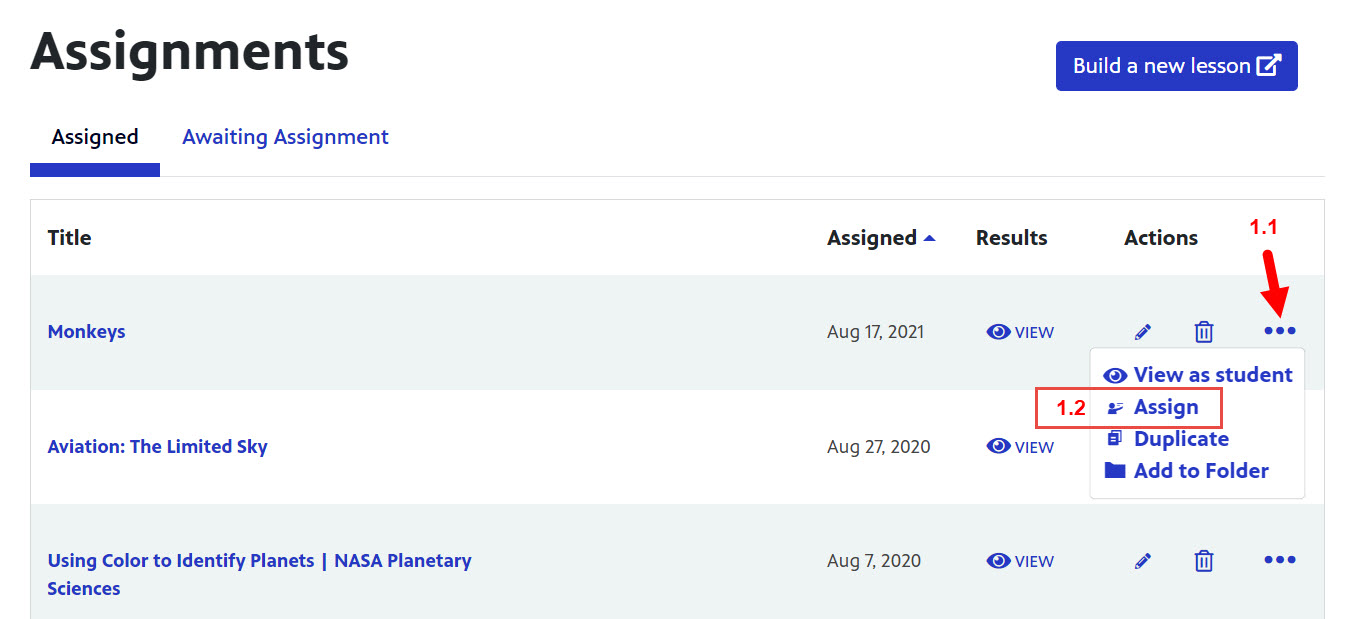Click the trash icon for Monkeys
Image resolution: width=1363 pixels, height=619 pixels.
point(1204,332)
